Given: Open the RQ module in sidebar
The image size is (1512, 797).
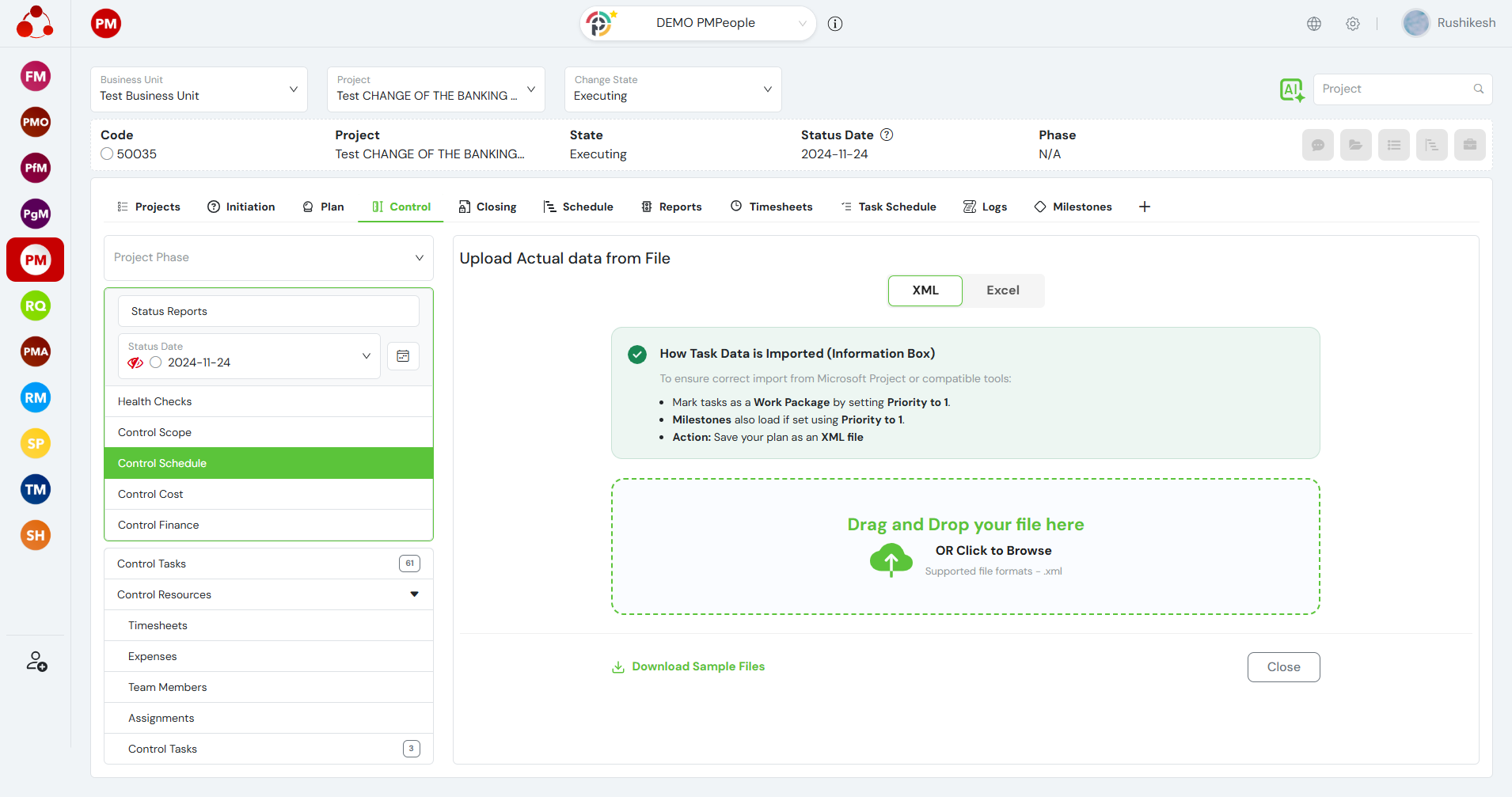Looking at the screenshot, I should tap(35, 306).
